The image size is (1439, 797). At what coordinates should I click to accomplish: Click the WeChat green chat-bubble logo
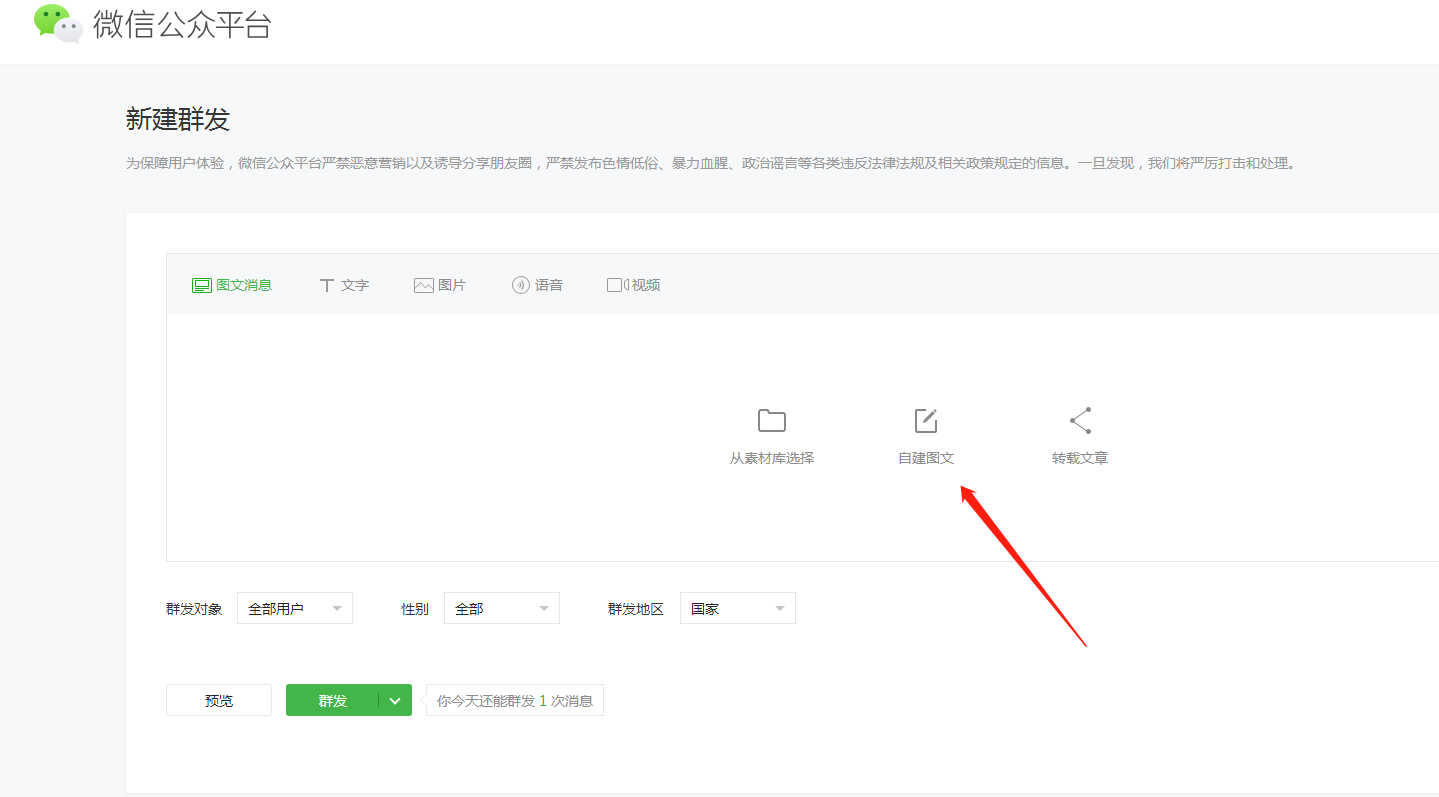click(58, 23)
